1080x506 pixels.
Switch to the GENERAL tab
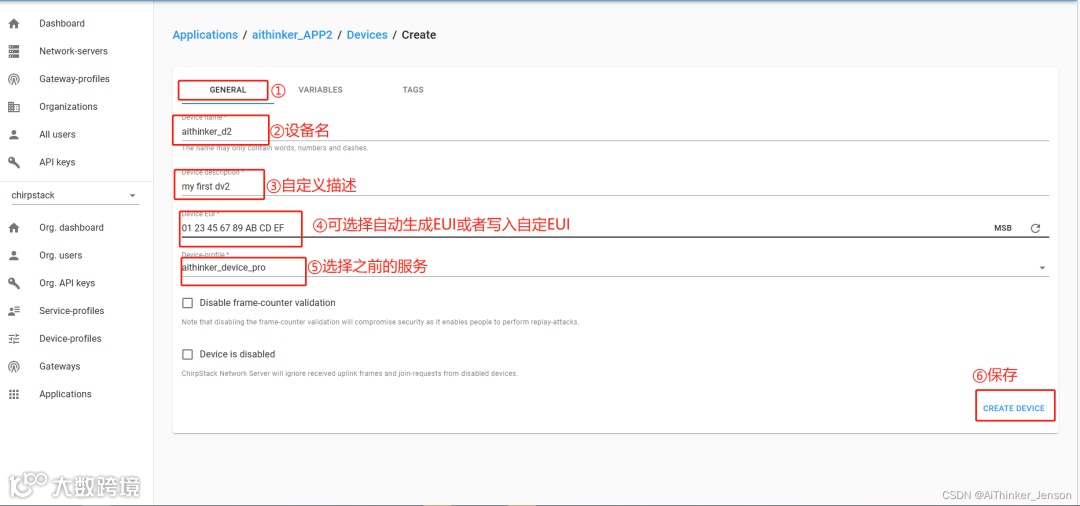tap(228, 90)
